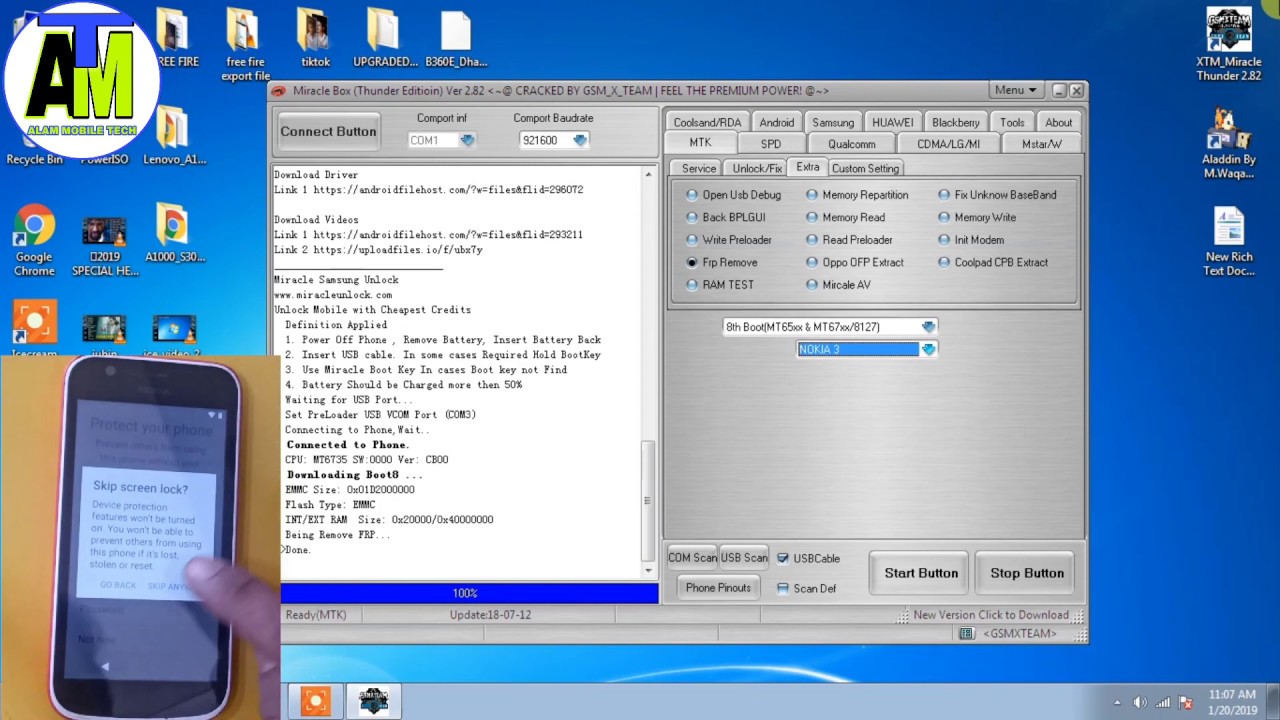Click the Miracle Box taskbar icon
This screenshot has height=720, width=1280.
point(373,701)
